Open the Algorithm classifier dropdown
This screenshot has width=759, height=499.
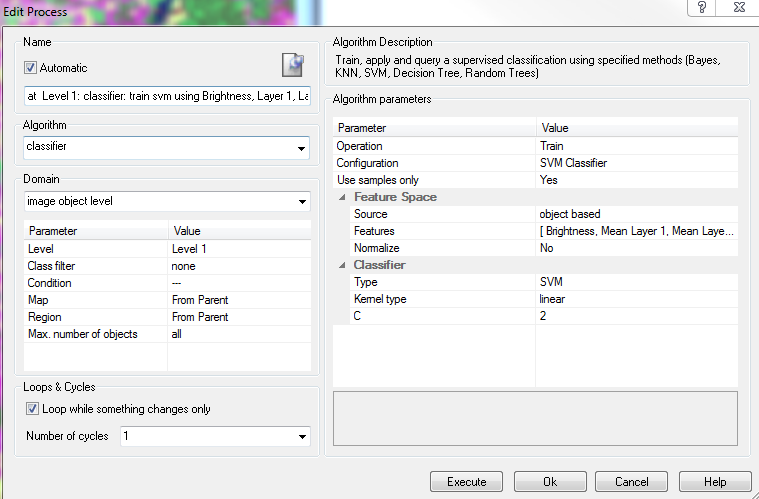point(302,148)
